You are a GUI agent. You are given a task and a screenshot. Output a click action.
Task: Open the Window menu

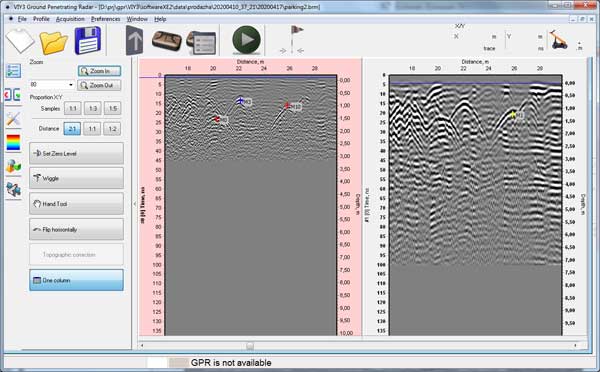[137, 19]
